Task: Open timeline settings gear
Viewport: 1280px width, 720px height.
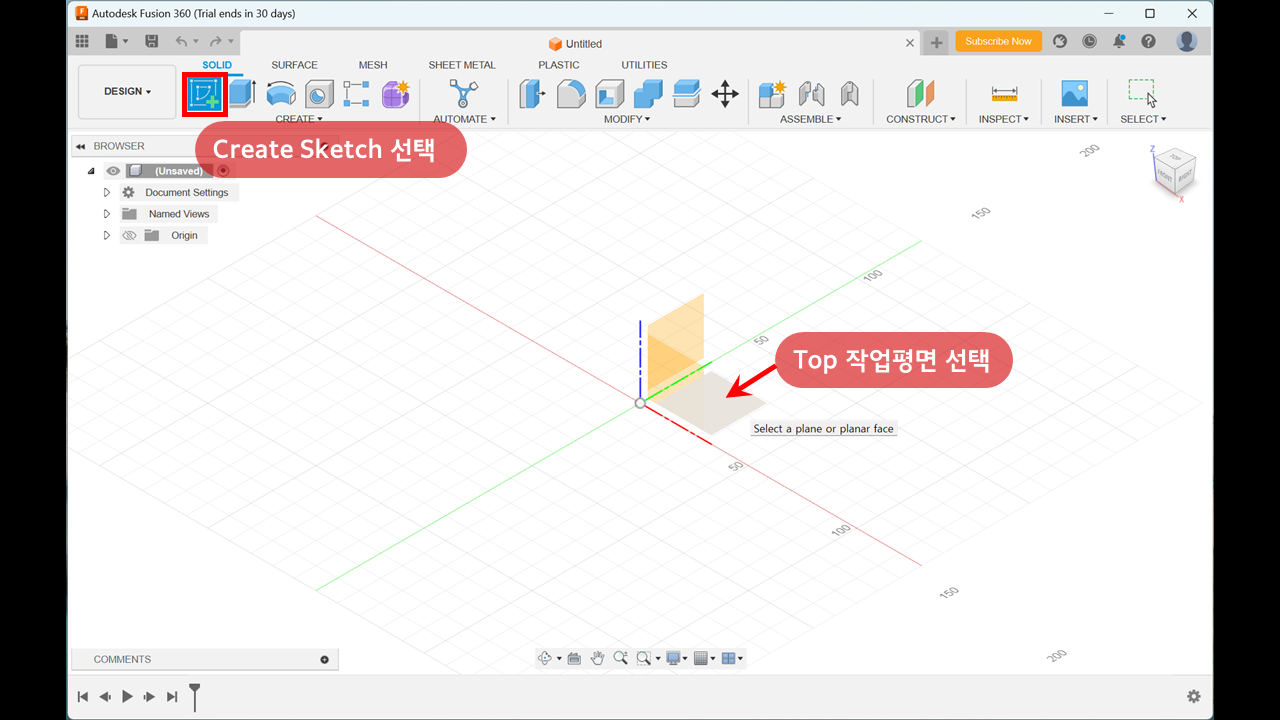Action: tap(1193, 696)
